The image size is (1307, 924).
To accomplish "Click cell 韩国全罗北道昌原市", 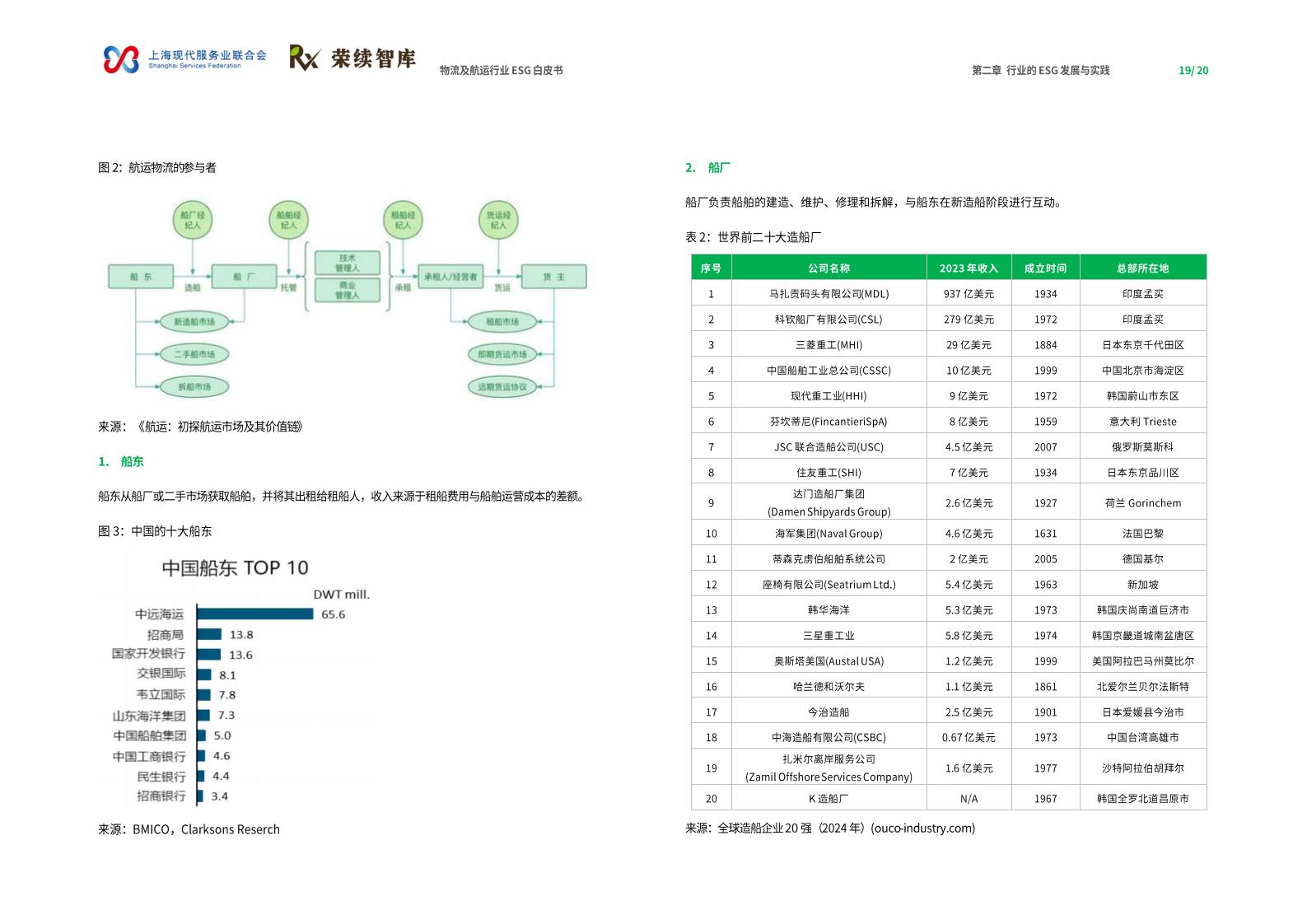I will tap(1143, 799).
